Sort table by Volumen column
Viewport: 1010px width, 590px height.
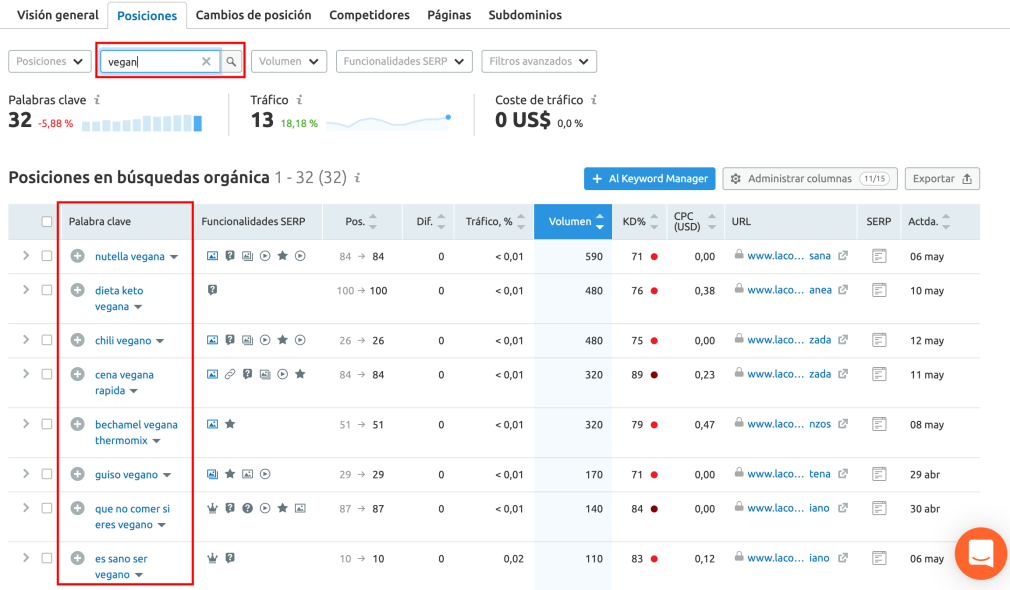pos(573,222)
